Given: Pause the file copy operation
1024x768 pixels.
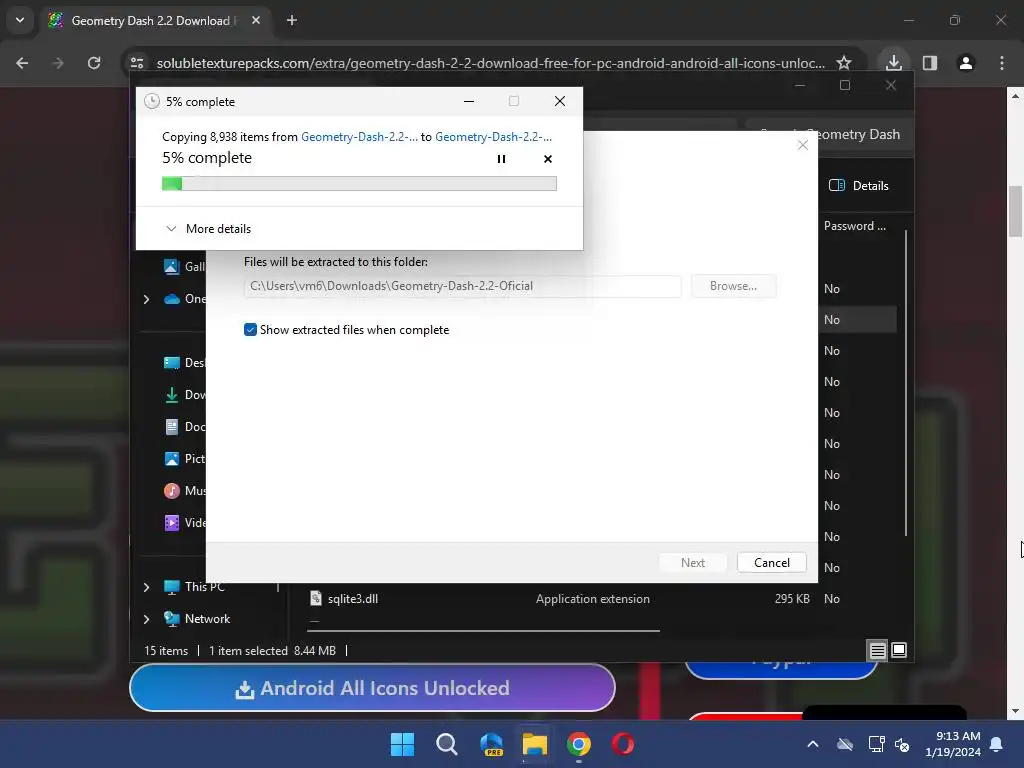Looking at the screenshot, I should pyautogui.click(x=501, y=159).
